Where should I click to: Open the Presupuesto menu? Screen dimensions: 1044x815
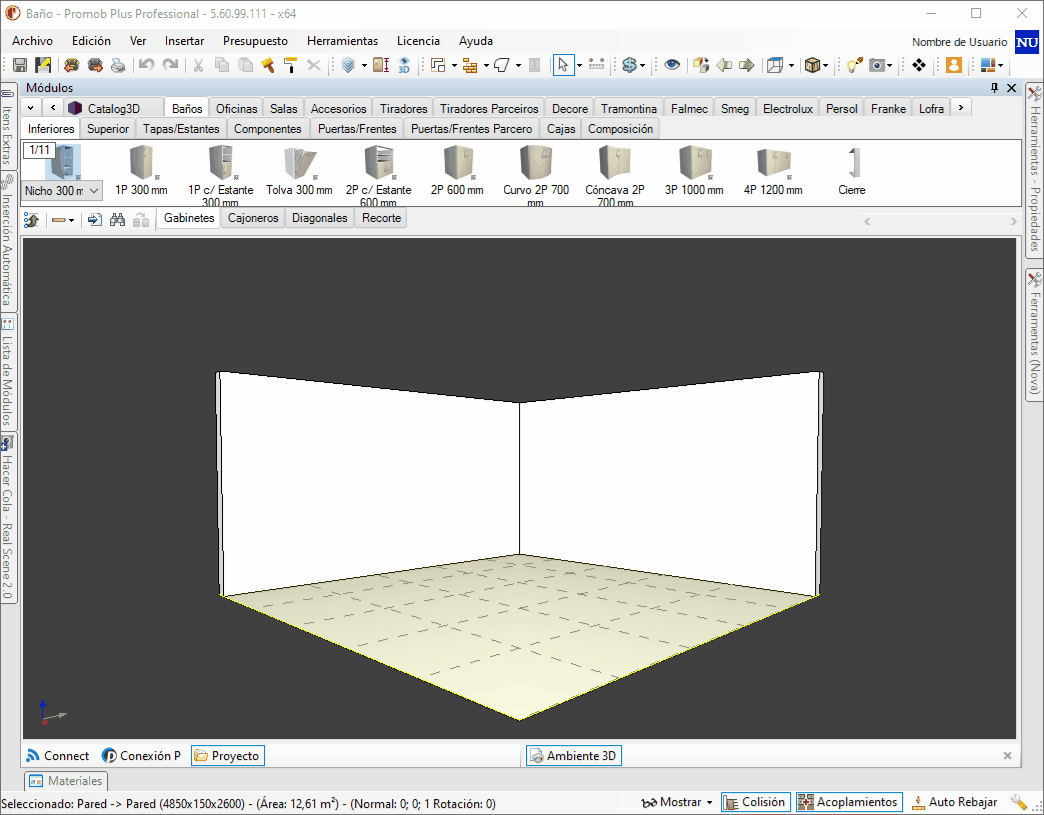pyautogui.click(x=255, y=41)
